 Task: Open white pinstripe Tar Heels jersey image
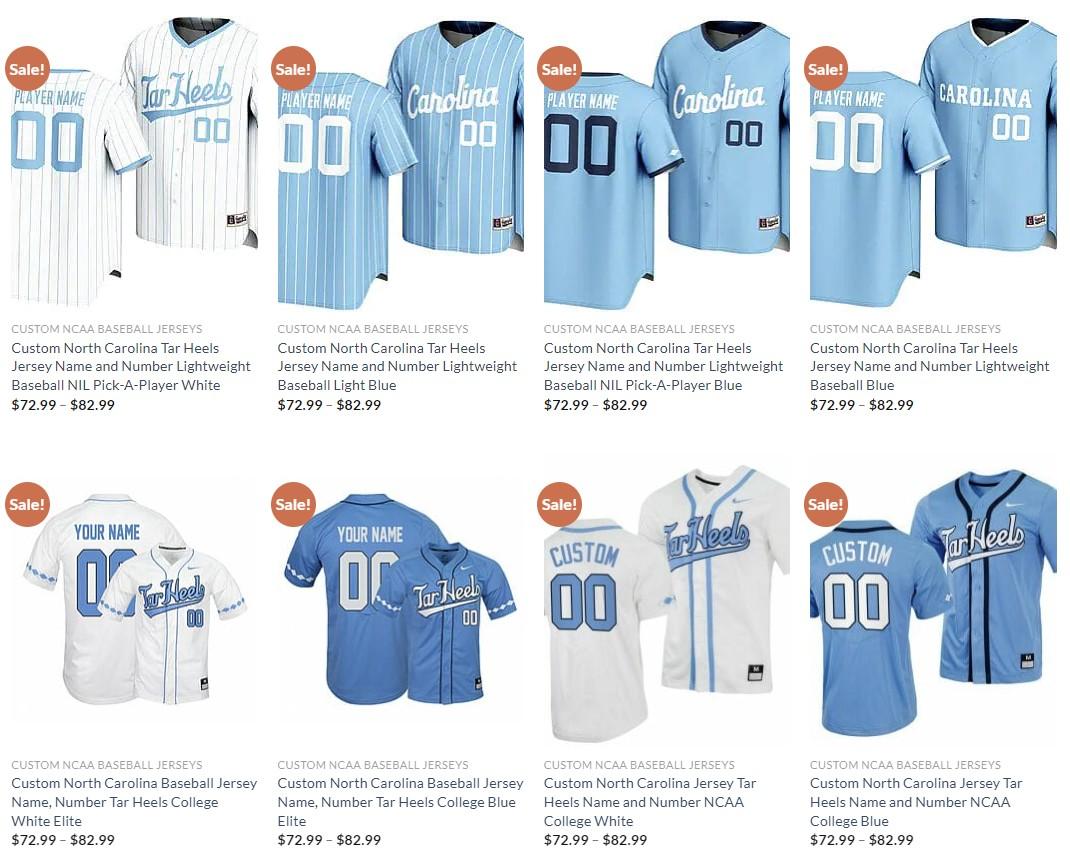pos(134,162)
